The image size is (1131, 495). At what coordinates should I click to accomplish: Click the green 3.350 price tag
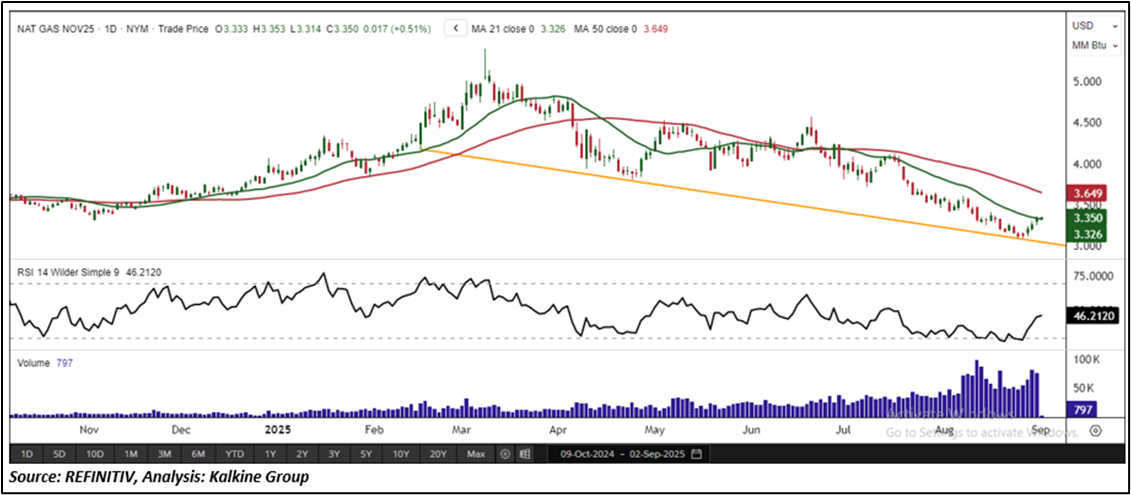click(x=1086, y=219)
